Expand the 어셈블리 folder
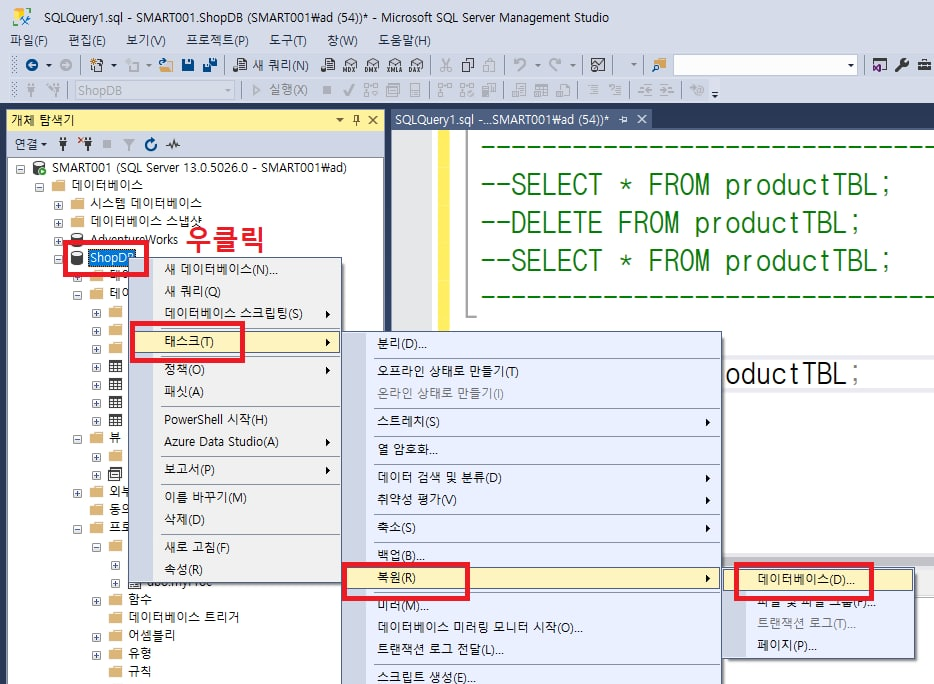 coord(96,637)
